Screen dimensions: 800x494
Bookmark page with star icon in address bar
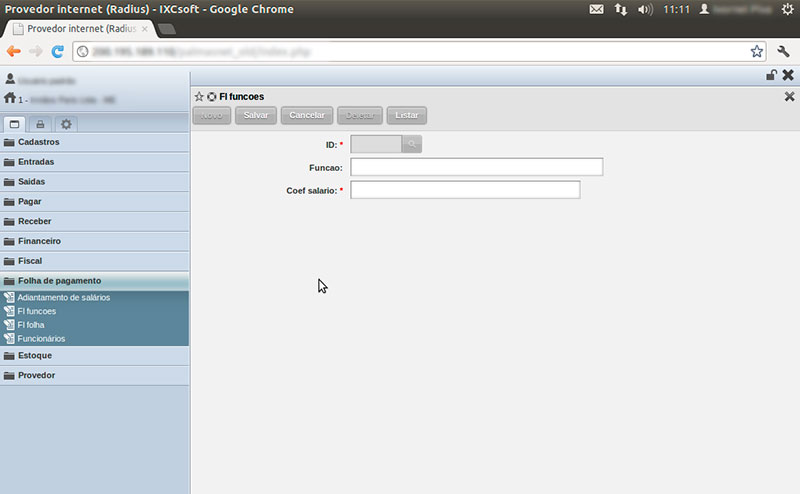coord(757,51)
